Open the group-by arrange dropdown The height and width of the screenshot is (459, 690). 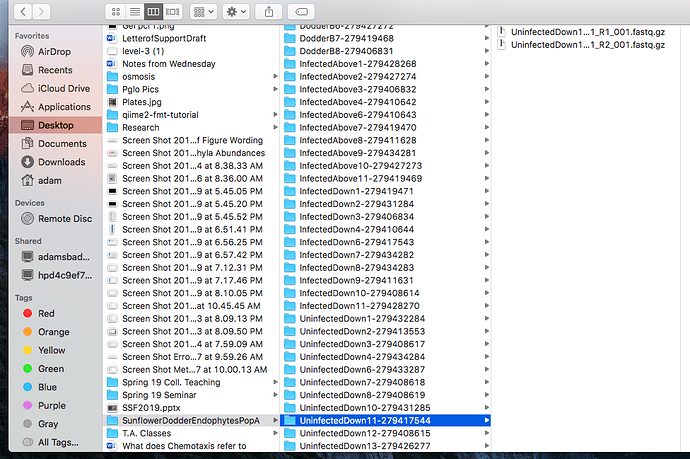[203, 11]
